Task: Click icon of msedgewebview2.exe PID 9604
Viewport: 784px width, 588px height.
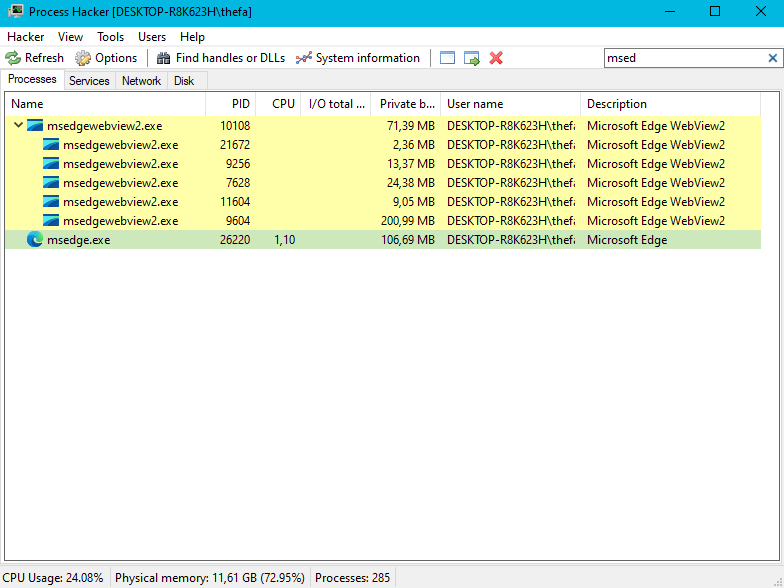Action: pyautogui.click(x=50, y=220)
